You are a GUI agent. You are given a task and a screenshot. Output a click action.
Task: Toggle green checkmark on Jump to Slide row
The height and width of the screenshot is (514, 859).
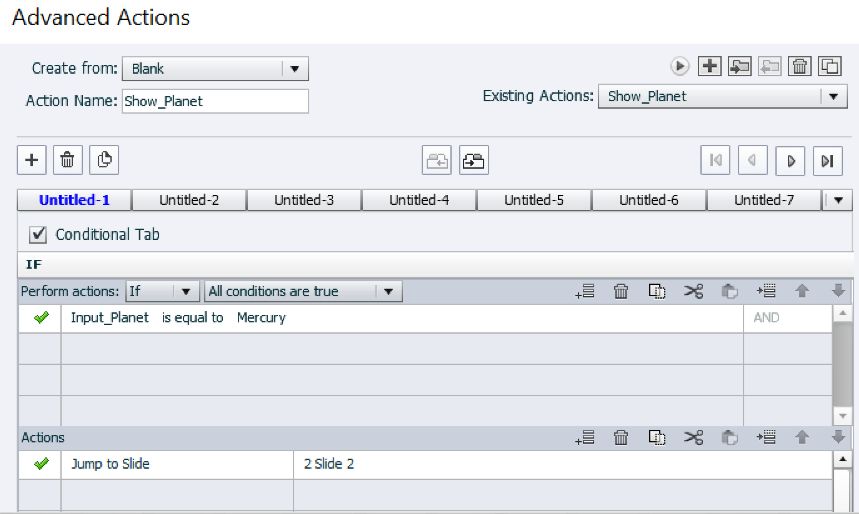pos(41,464)
